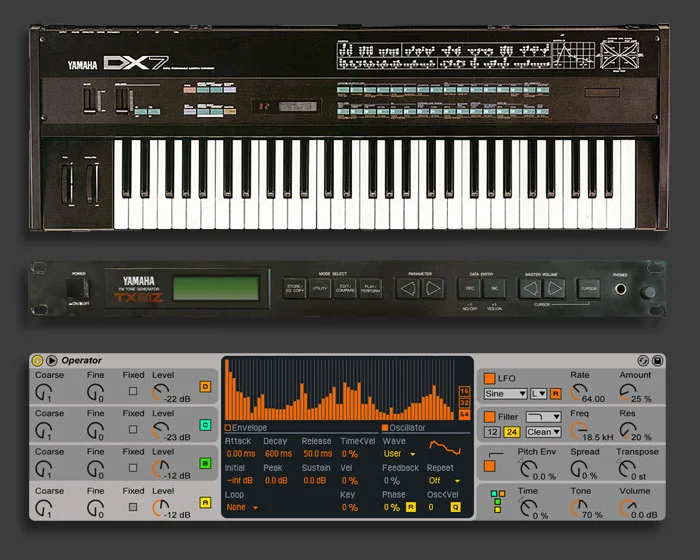Click oscillator A Level knob
The height and width of the screenshot is (560, 700).
point(160,508)
